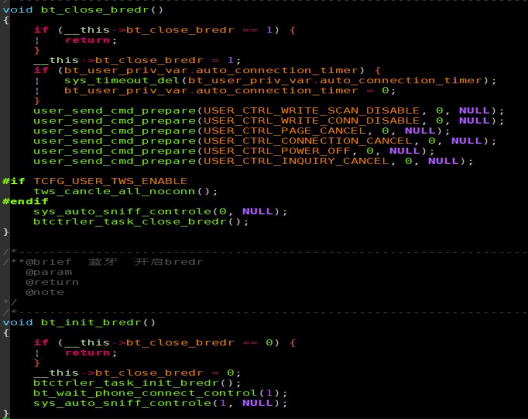
Task: Click the opening brace after bt_close_bredr()
Action: coord(6,20)
